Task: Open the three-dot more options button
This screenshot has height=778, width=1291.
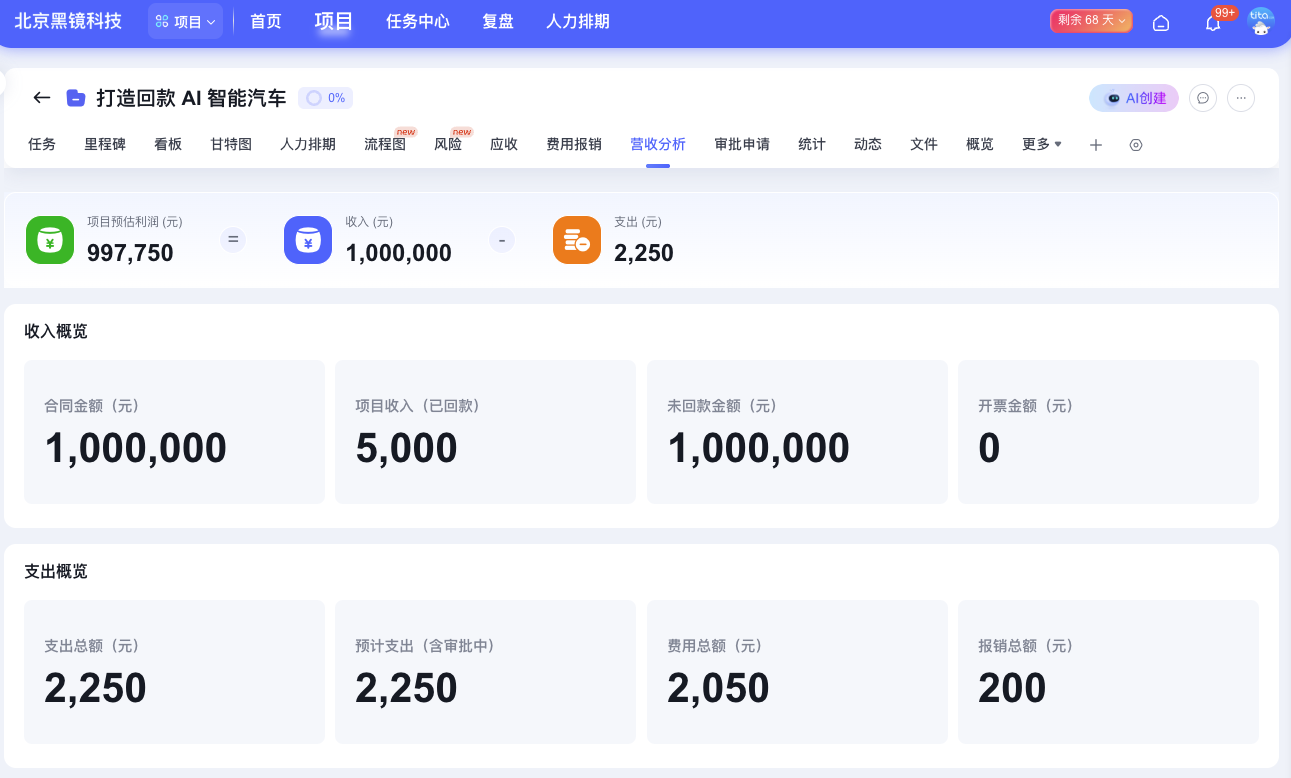Action: 1241,98
